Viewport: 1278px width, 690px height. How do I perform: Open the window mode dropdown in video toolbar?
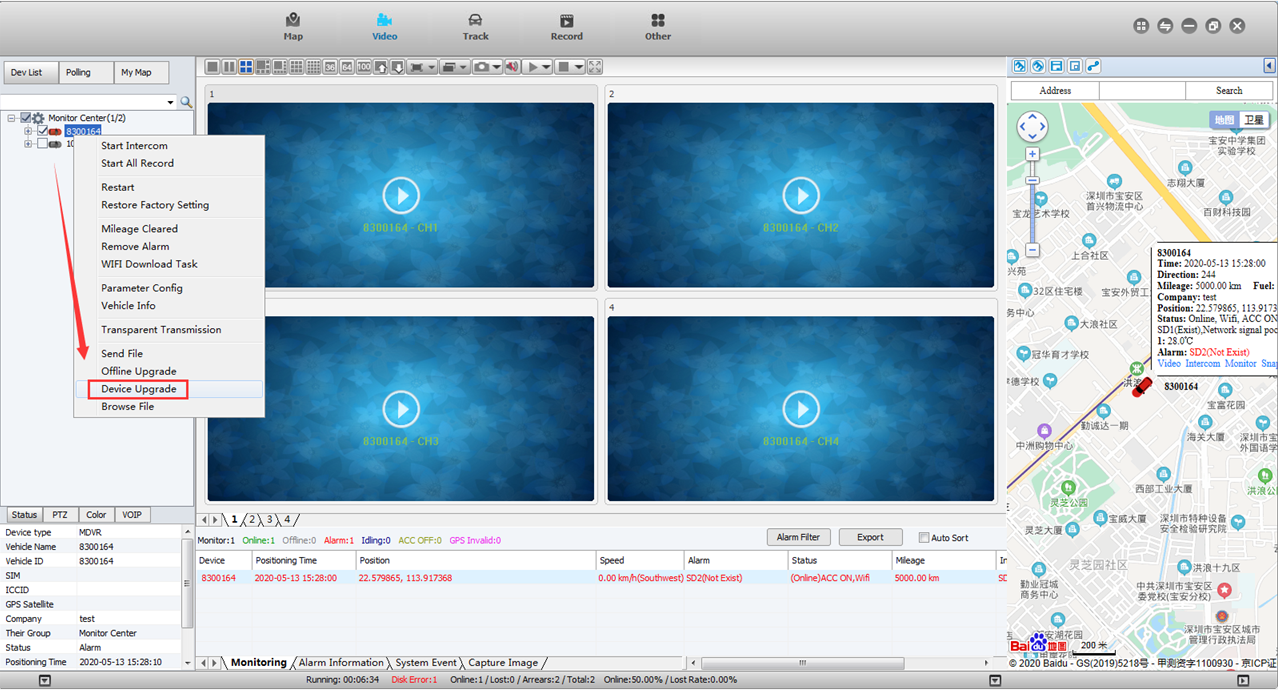tap(463, 67)
